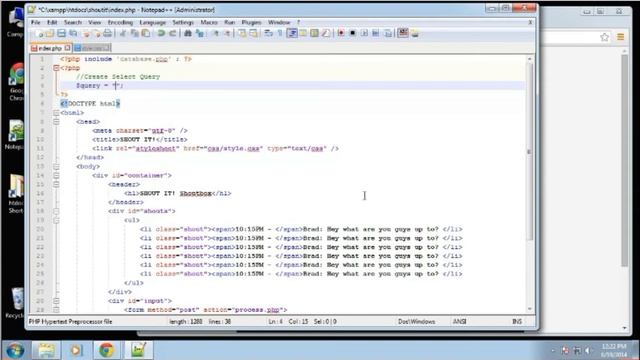Redo edit with toolbar Redo icon

coord(173,33)
